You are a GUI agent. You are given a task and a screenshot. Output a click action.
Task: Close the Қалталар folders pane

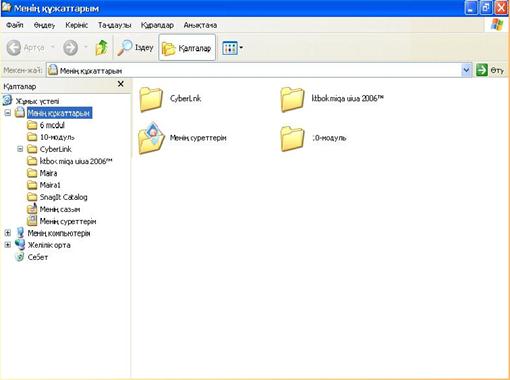click(x=121, y=84)
